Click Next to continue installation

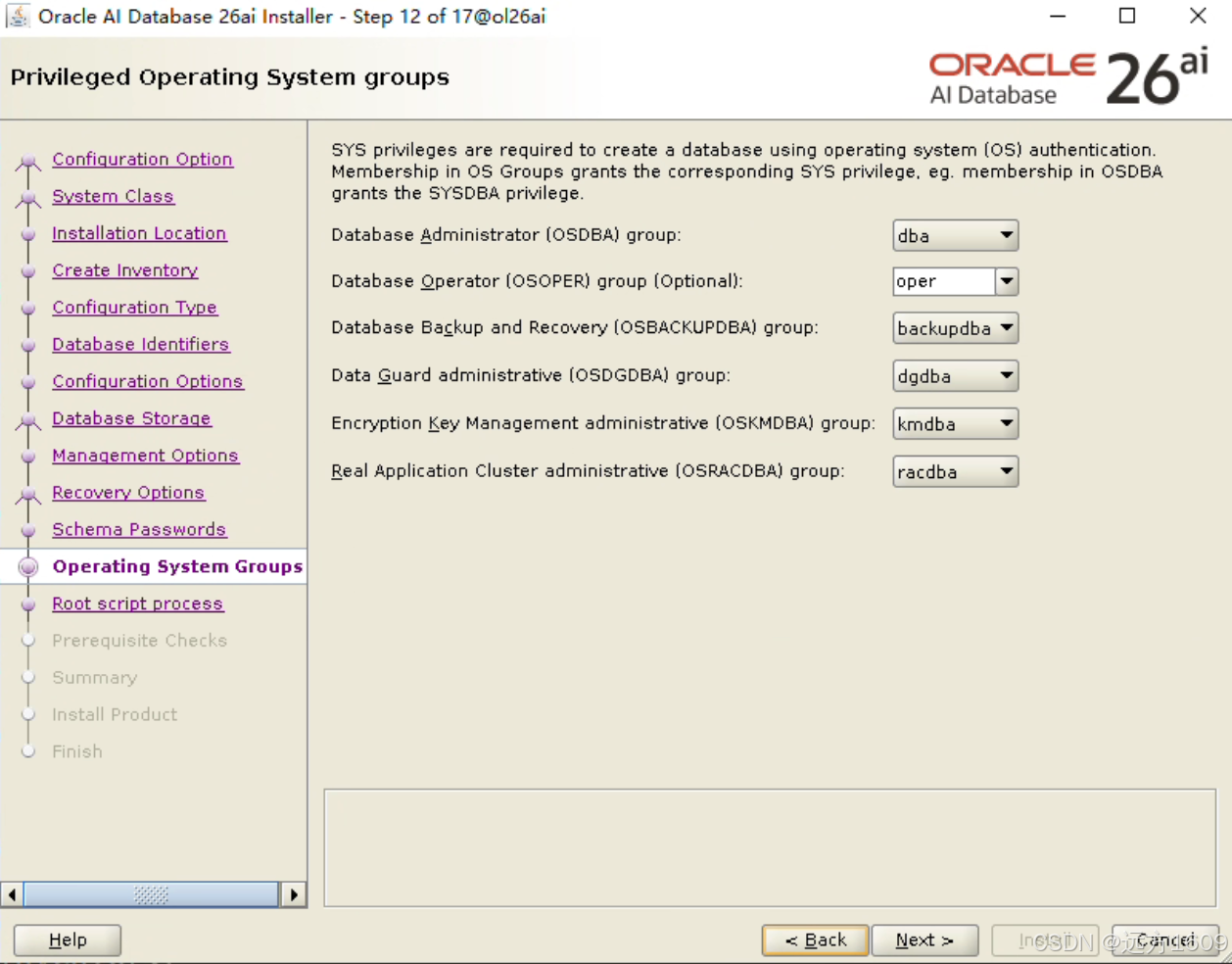pyautogui.click(x=924, y=940)
